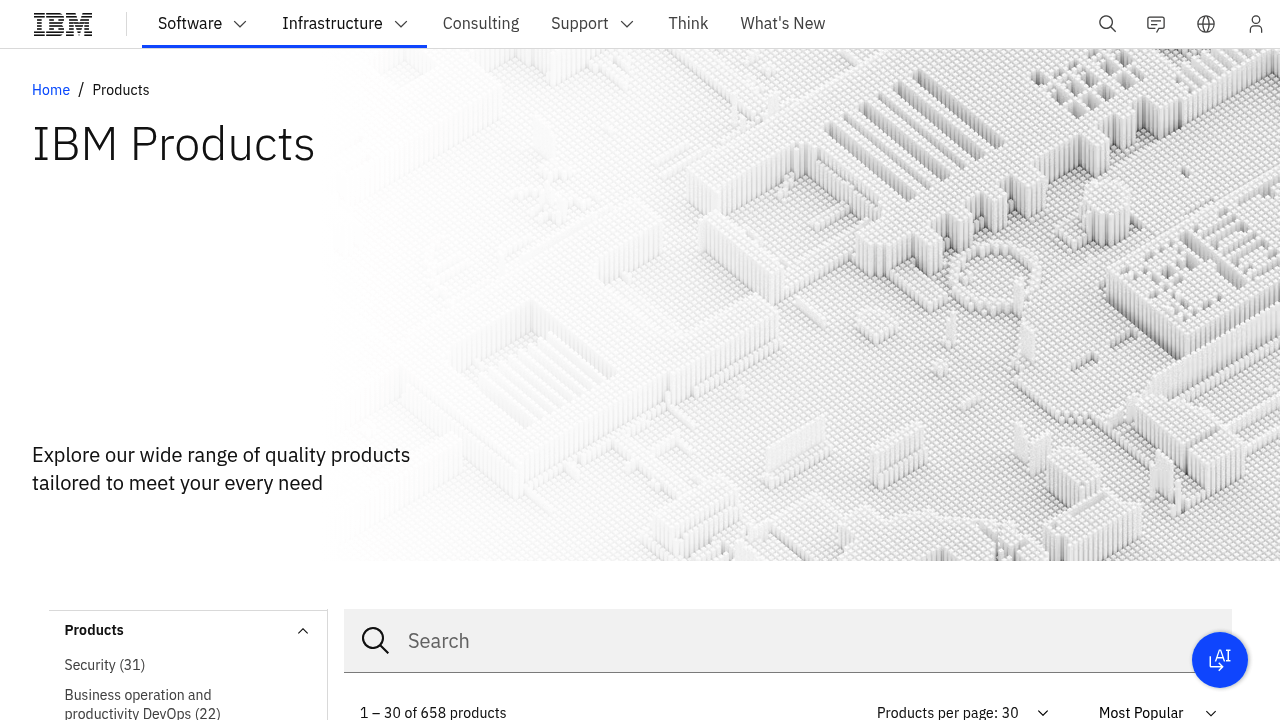
Task: Open the search magnifier in header
Action: coord(1107,24)
